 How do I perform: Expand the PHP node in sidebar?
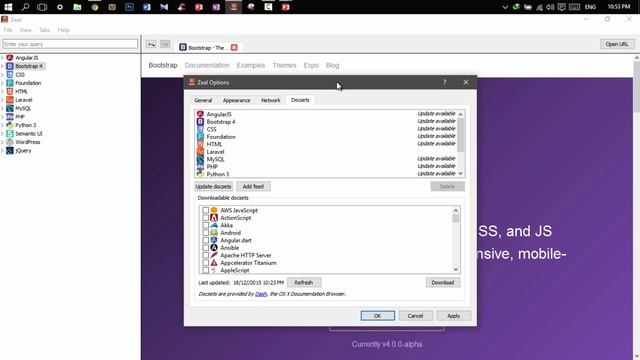point(2,117)
